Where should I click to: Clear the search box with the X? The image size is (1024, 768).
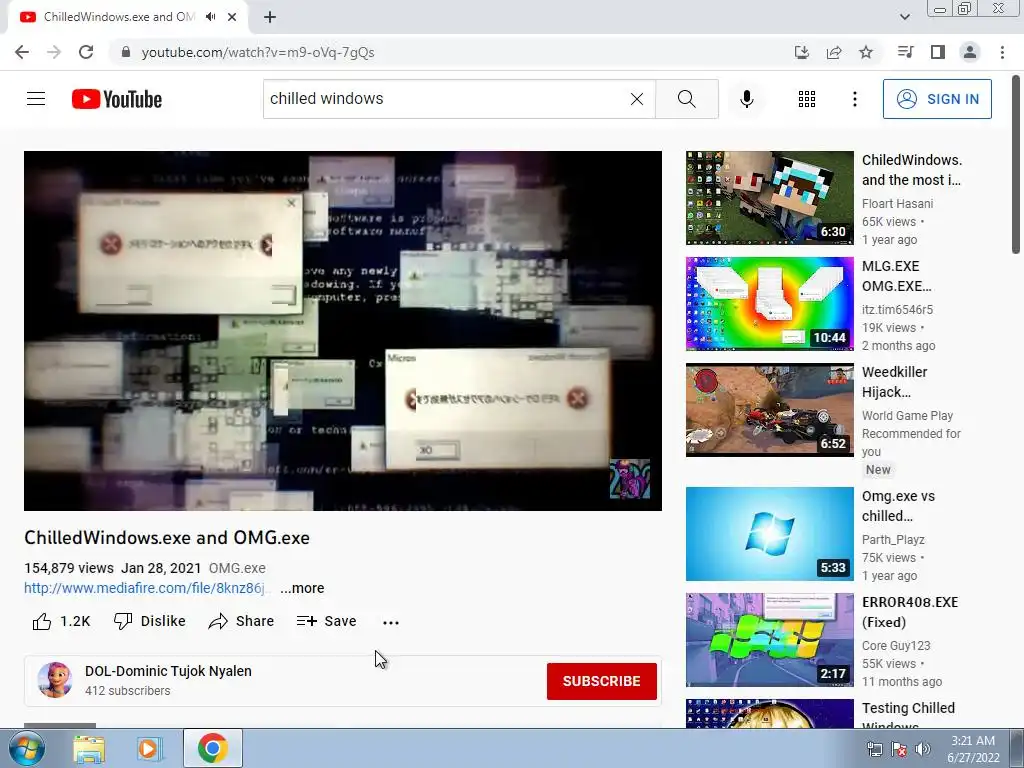point(637,99)
